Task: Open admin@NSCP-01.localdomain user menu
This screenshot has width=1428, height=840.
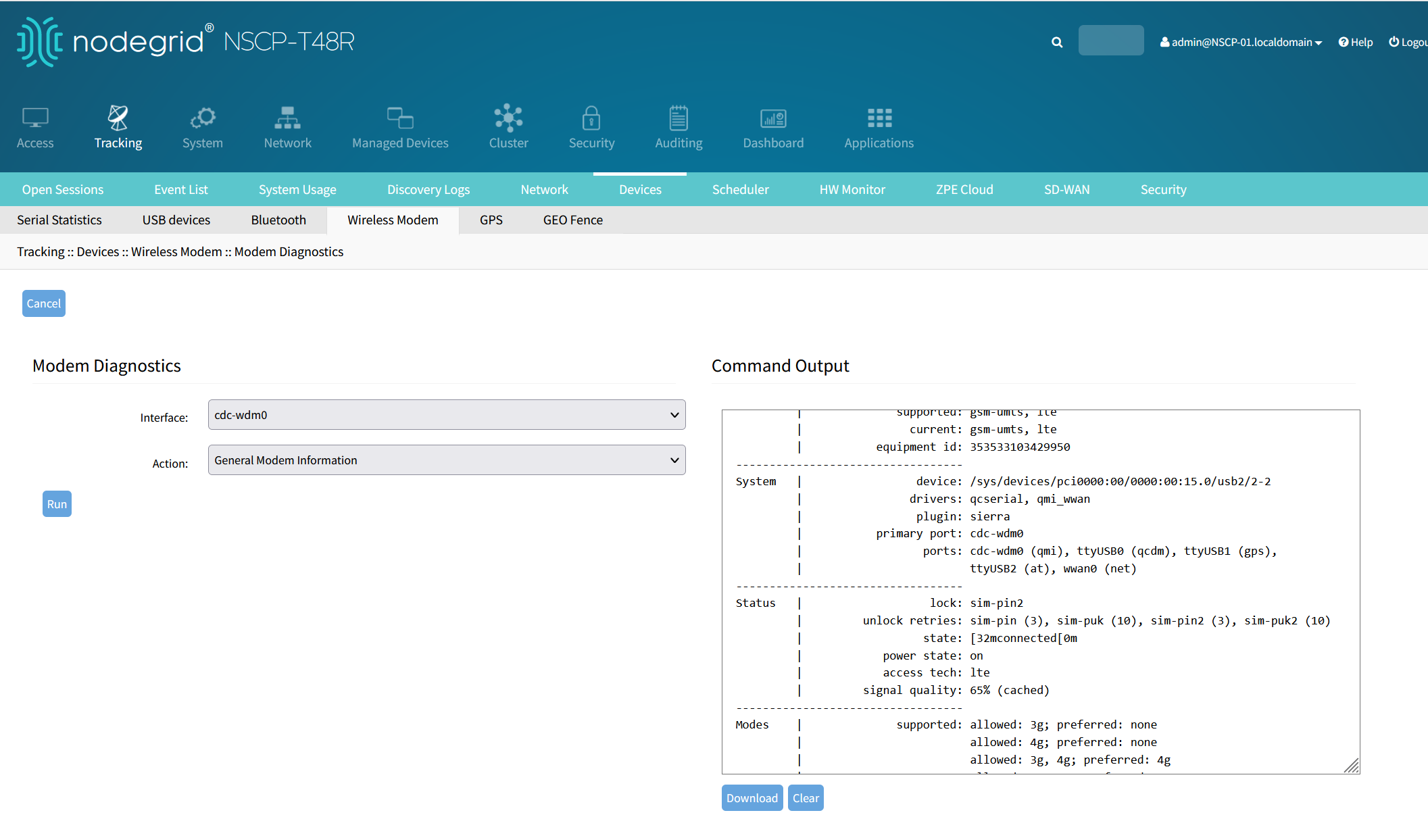Action: click(1241, 42)
